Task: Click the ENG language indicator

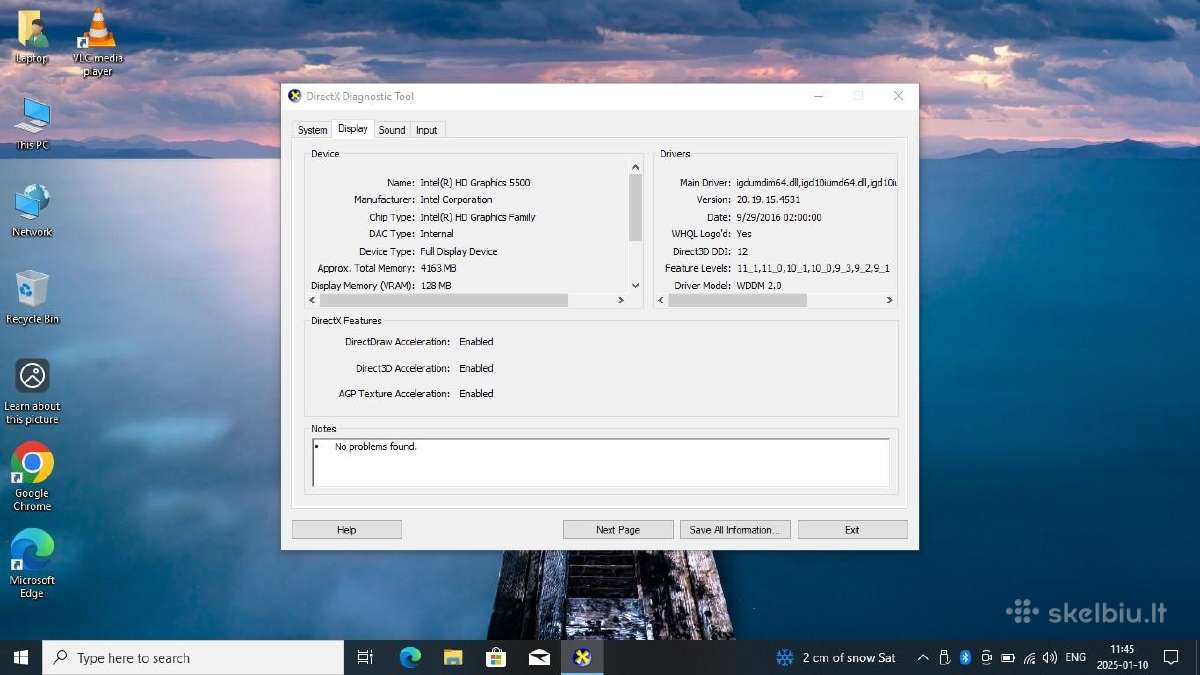Action: point(1076,657)
